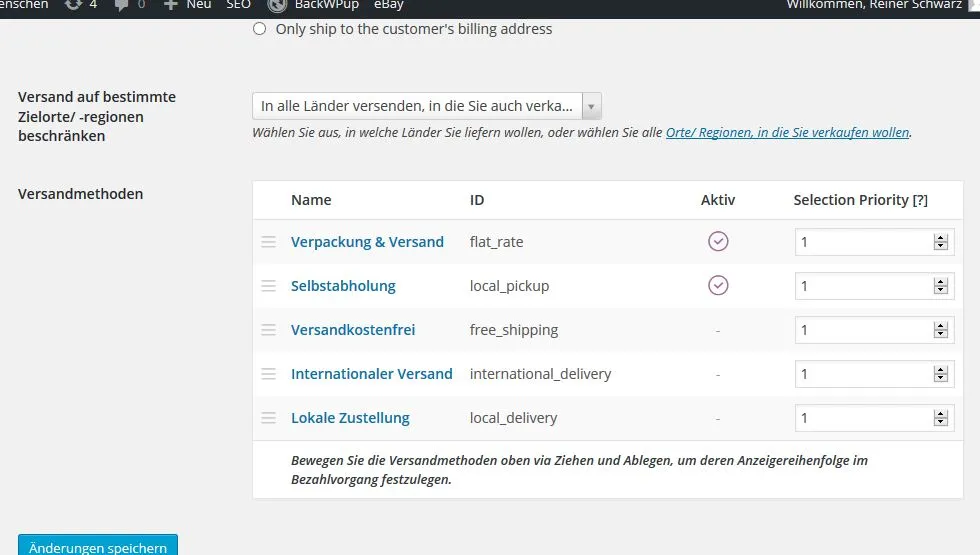This screenshot has height=555, width=980.
Task: Click the Aktiv checkmark for local_pickup
Action: (718, 285)
